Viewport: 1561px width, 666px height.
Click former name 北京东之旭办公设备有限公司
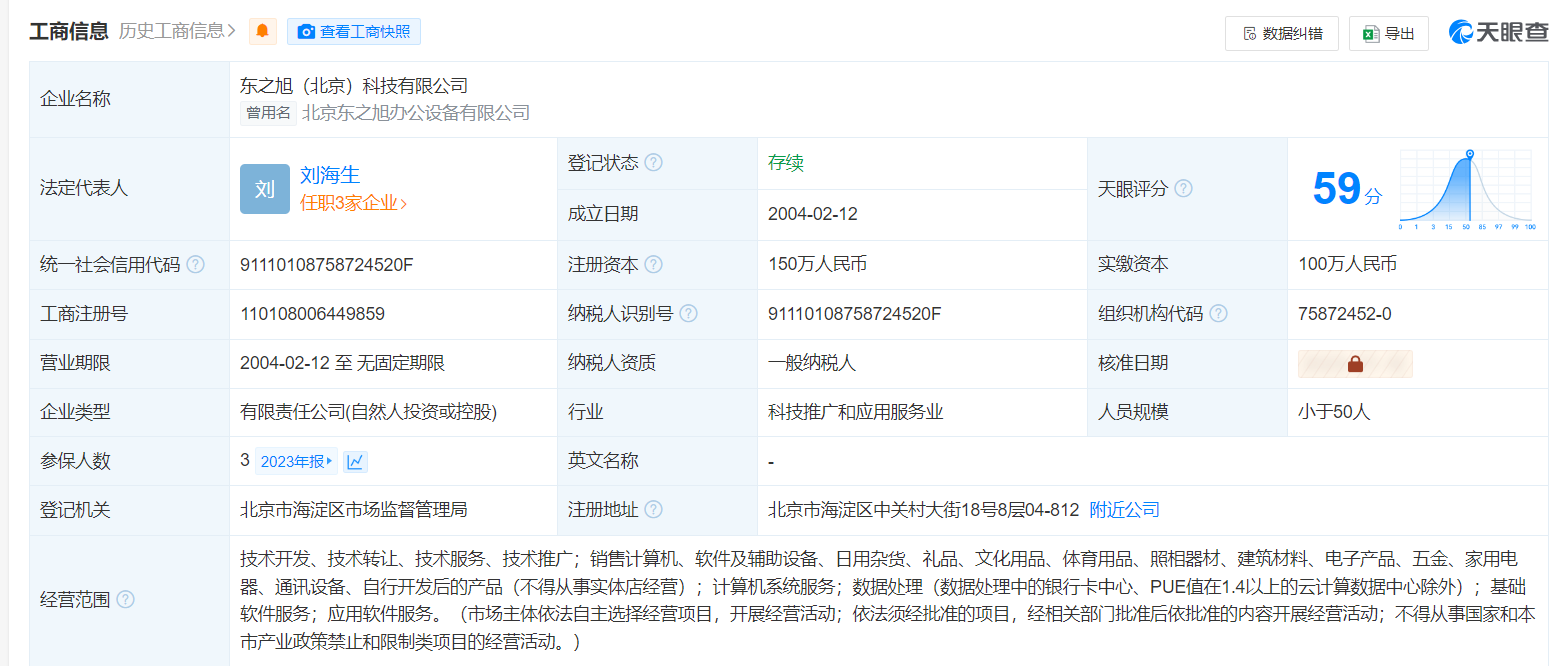(416, 113)
